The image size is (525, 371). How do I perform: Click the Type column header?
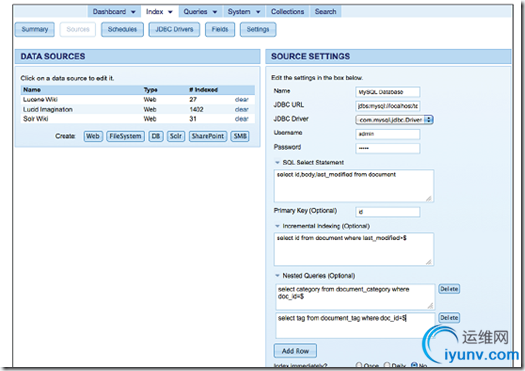150,90
